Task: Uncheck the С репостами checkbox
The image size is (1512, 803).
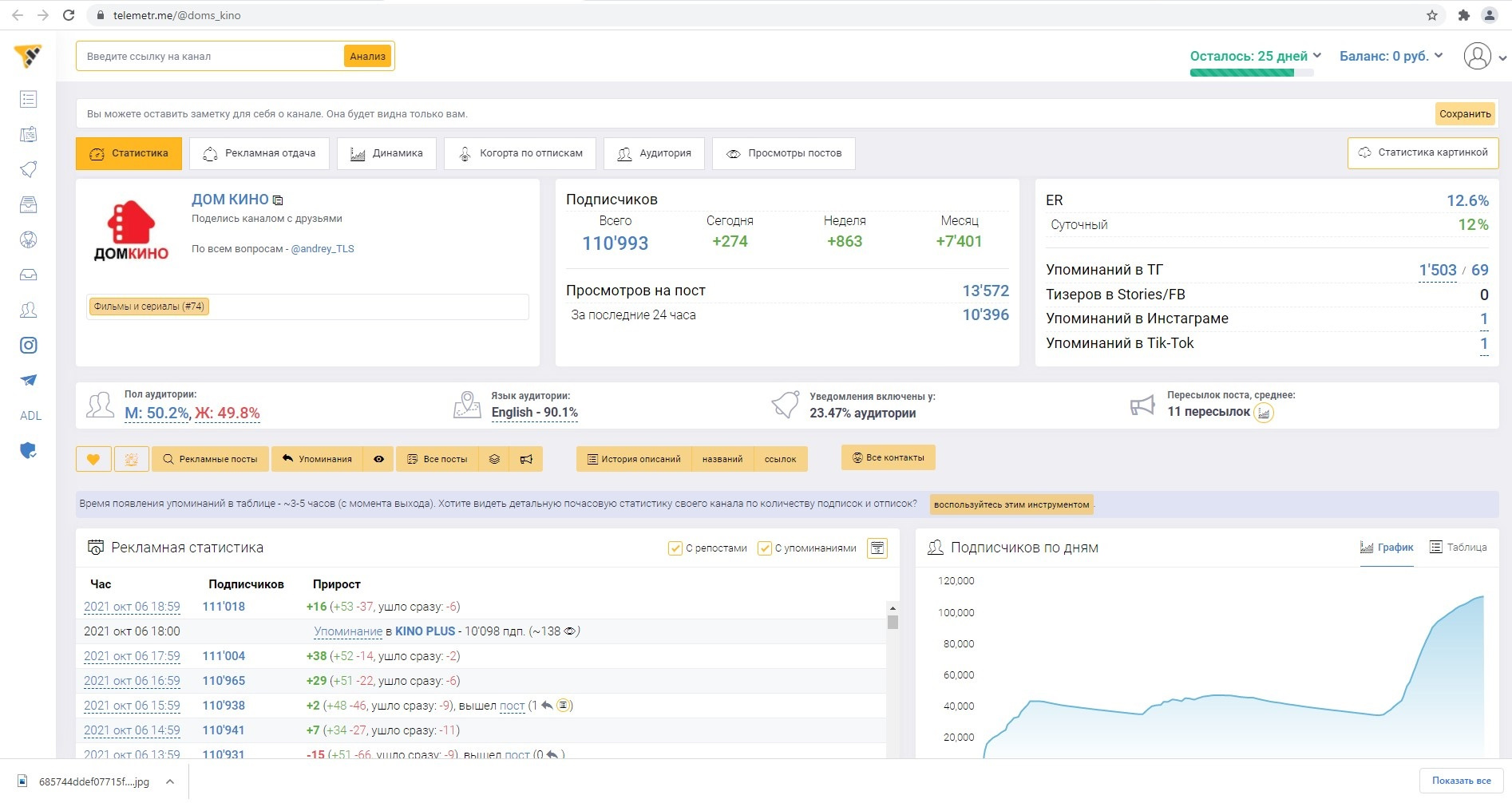Action: point(675,548)
